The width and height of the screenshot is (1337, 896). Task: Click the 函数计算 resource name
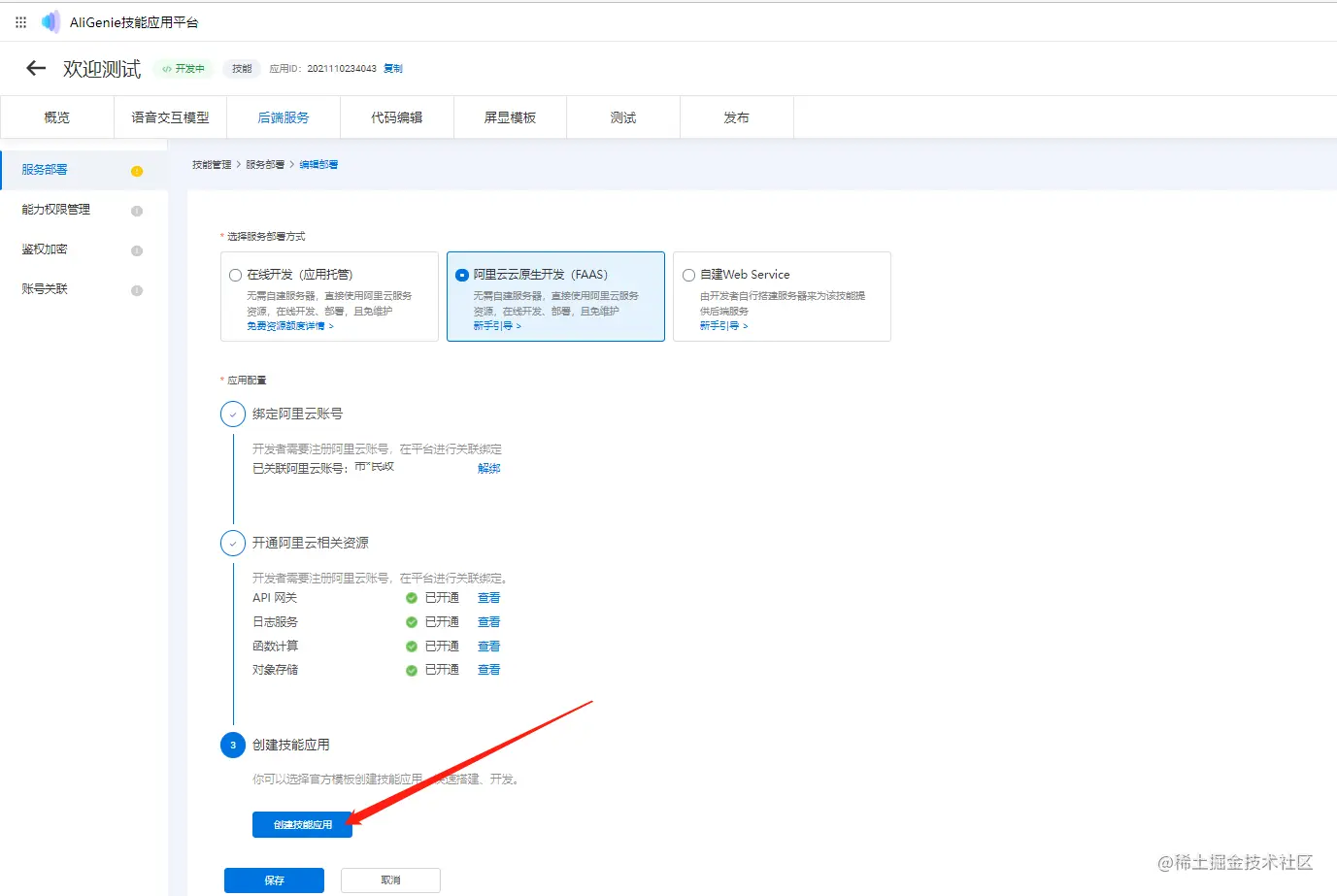point(275,647)
